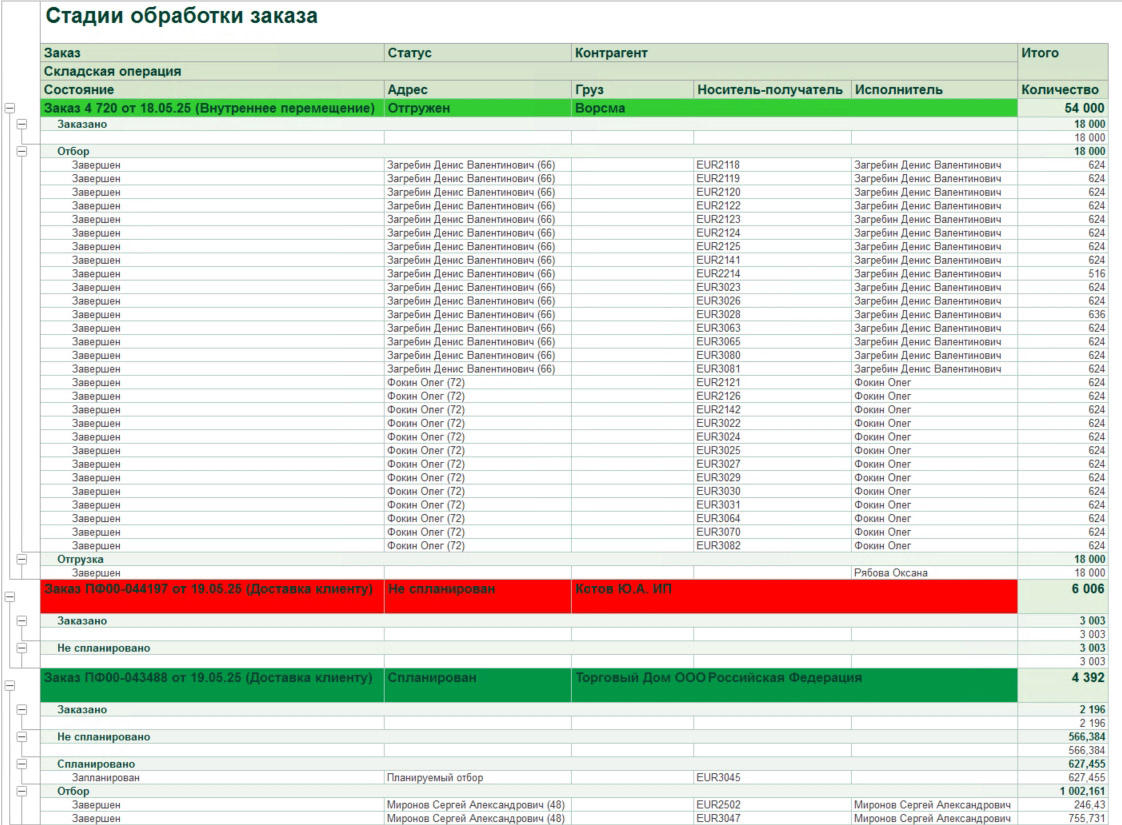Collapse order ПФ00-043488 tree node
The height and width of the screenshot is (825, 1122).
[x=10, y=685]
